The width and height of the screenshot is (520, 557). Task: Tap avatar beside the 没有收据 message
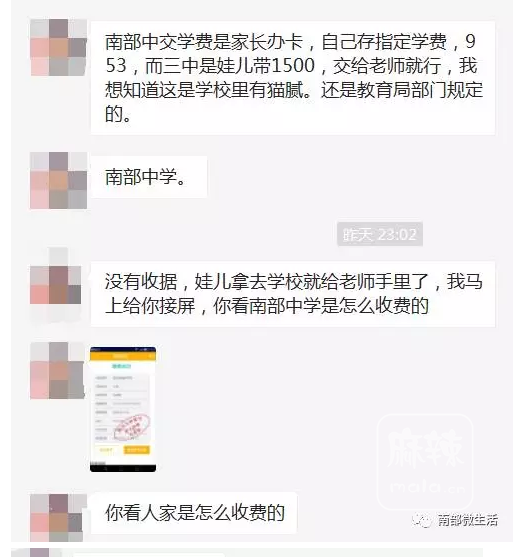pos(56,285)
